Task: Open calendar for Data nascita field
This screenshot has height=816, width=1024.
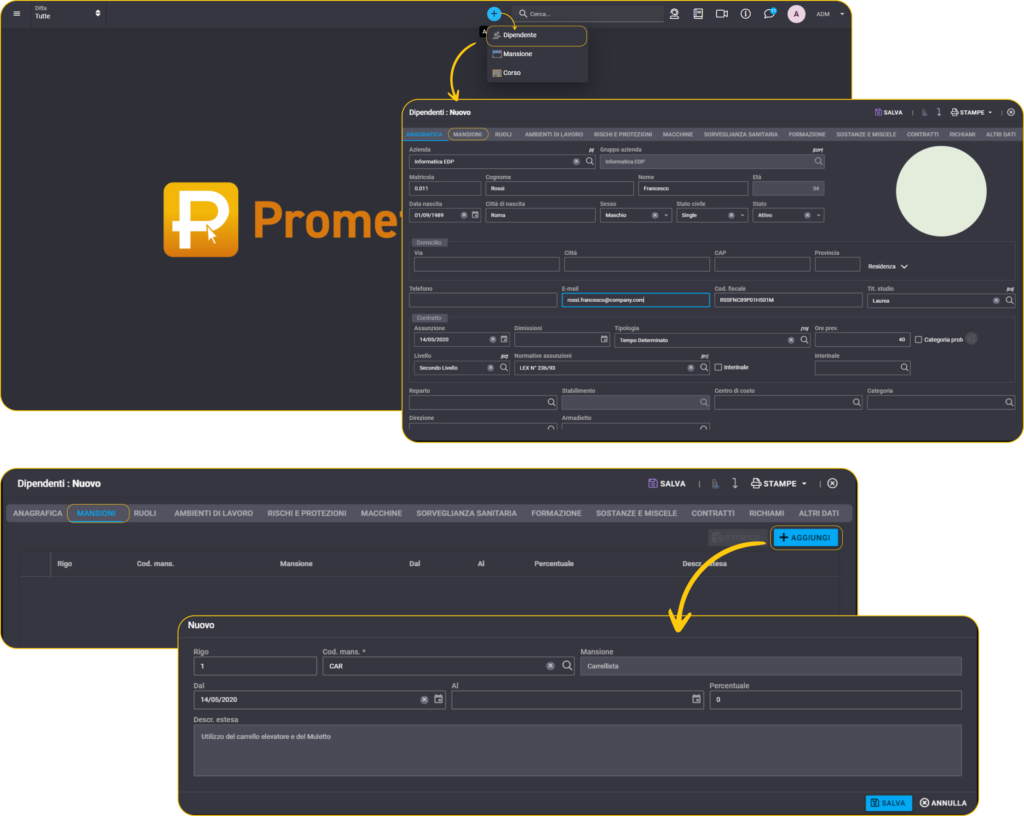Action: 475,215
